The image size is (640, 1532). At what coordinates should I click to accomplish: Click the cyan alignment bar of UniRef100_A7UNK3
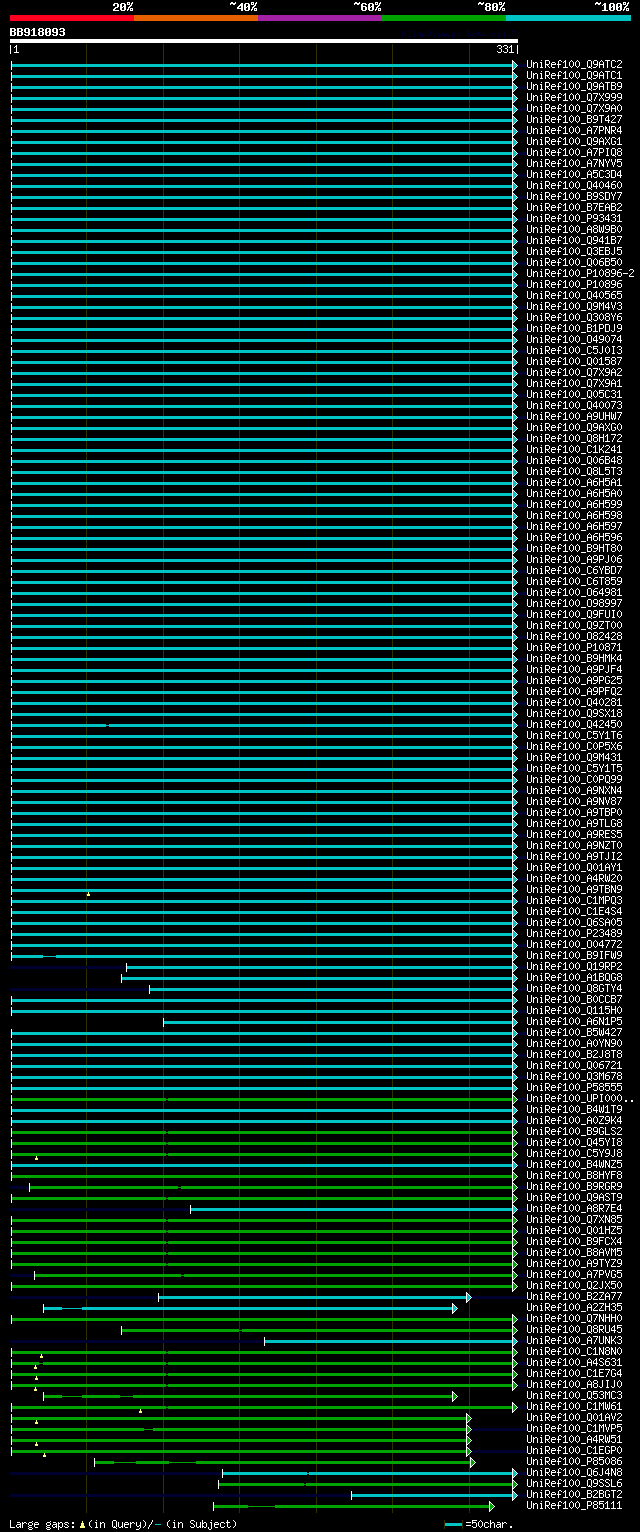click(x=390, y=1341)
